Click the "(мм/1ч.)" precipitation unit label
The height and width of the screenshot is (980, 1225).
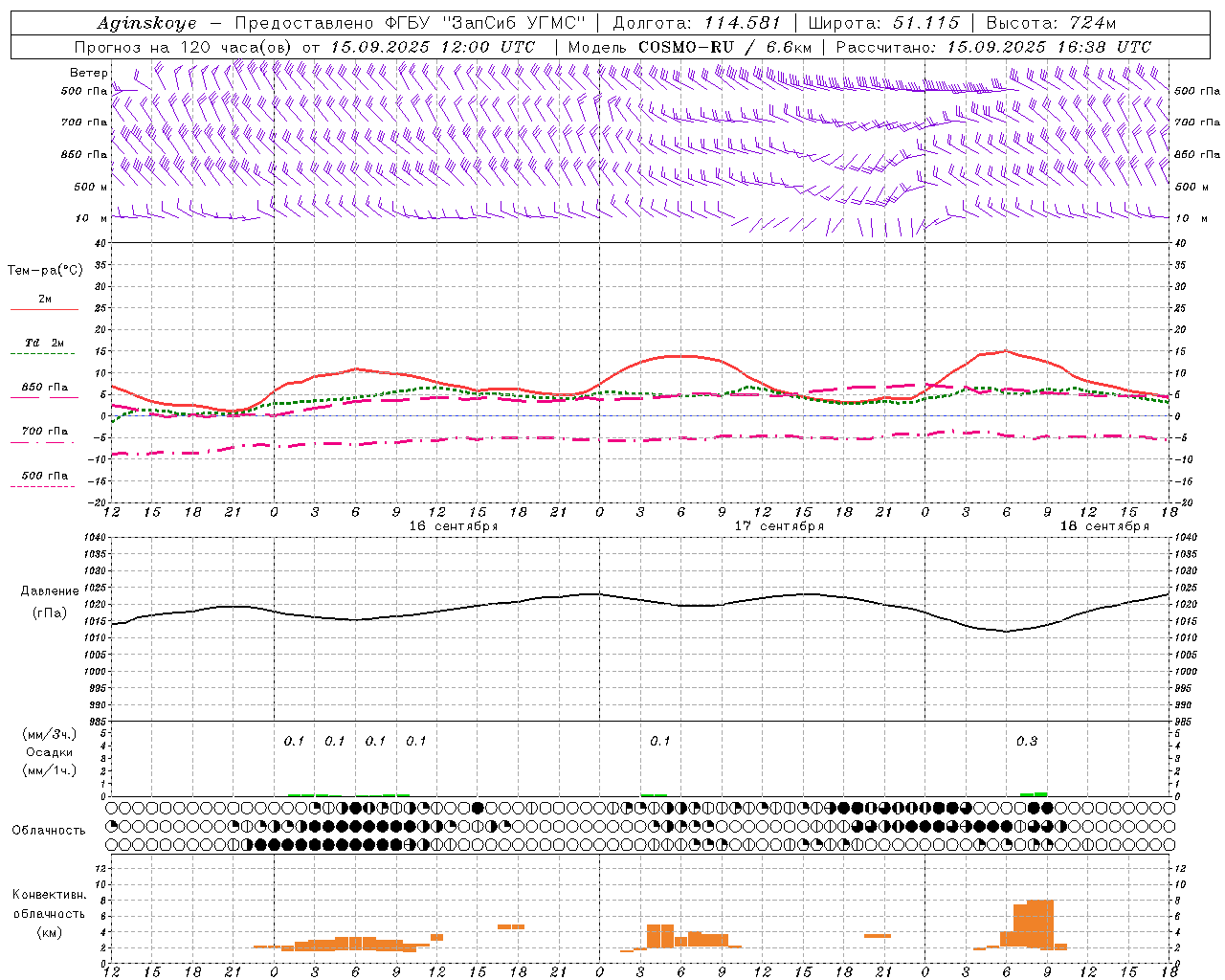[x=50, y=770]
